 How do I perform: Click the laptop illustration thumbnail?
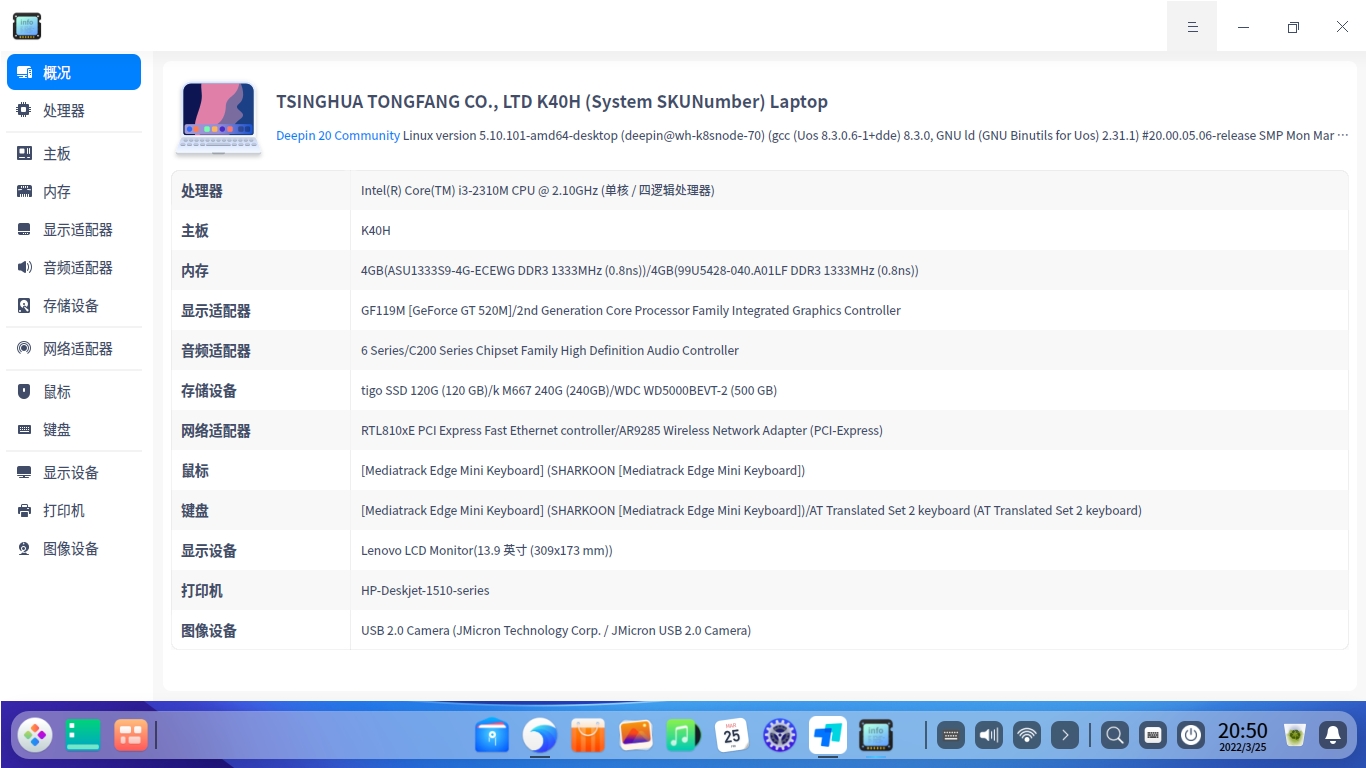click(219, 118)
